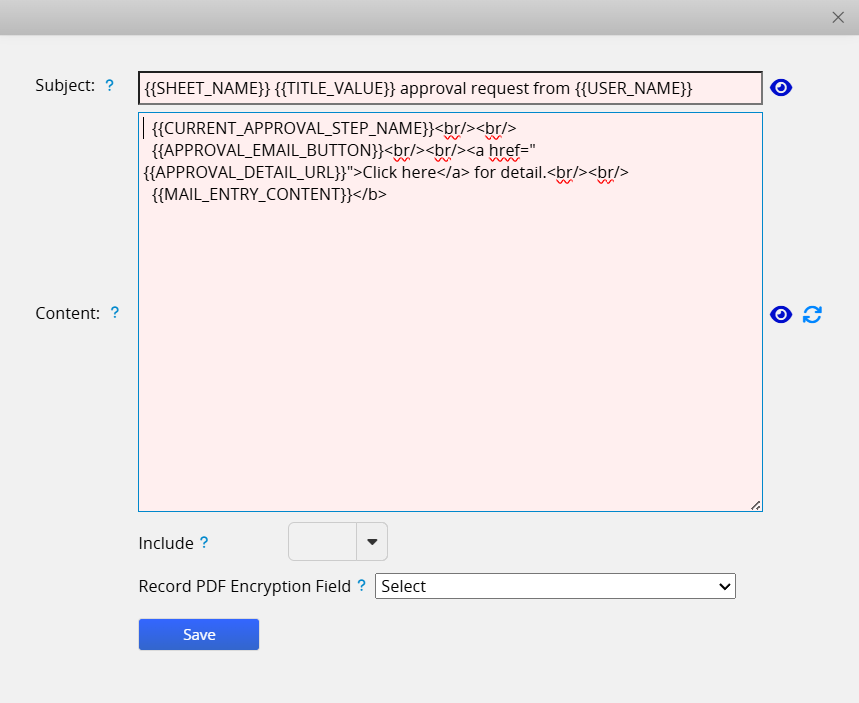Open help tooltip next to Subject
859x703 pixels.
(x=110, y=86)
